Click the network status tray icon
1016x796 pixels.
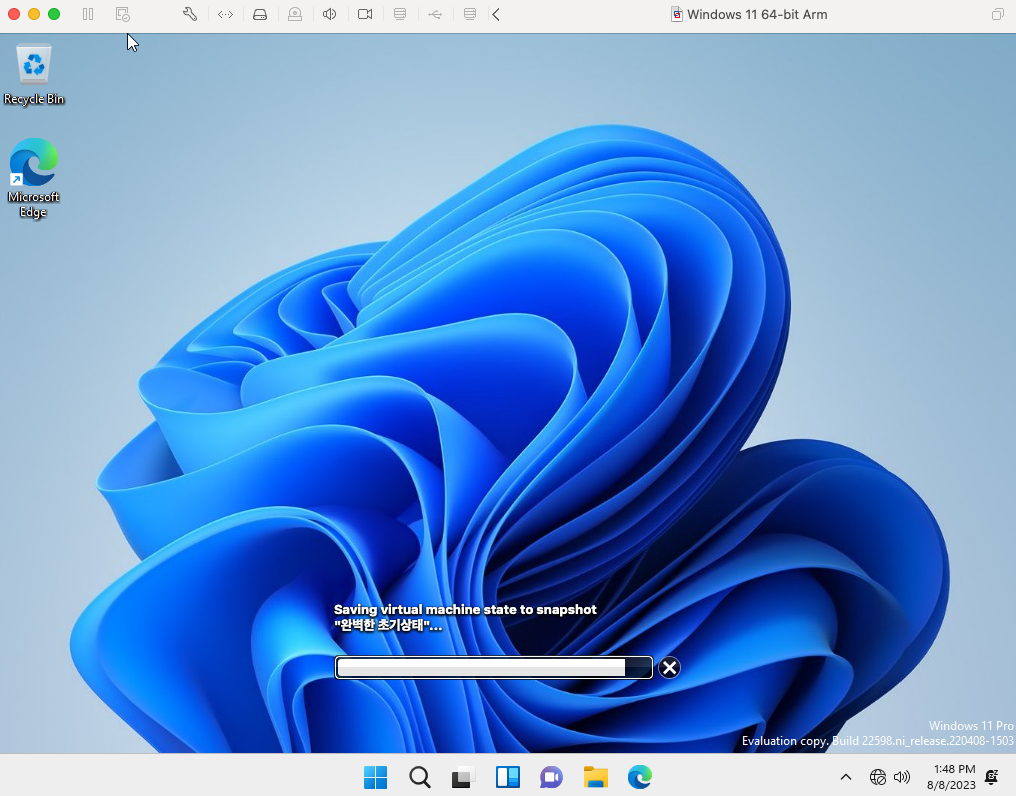(878, 777)
